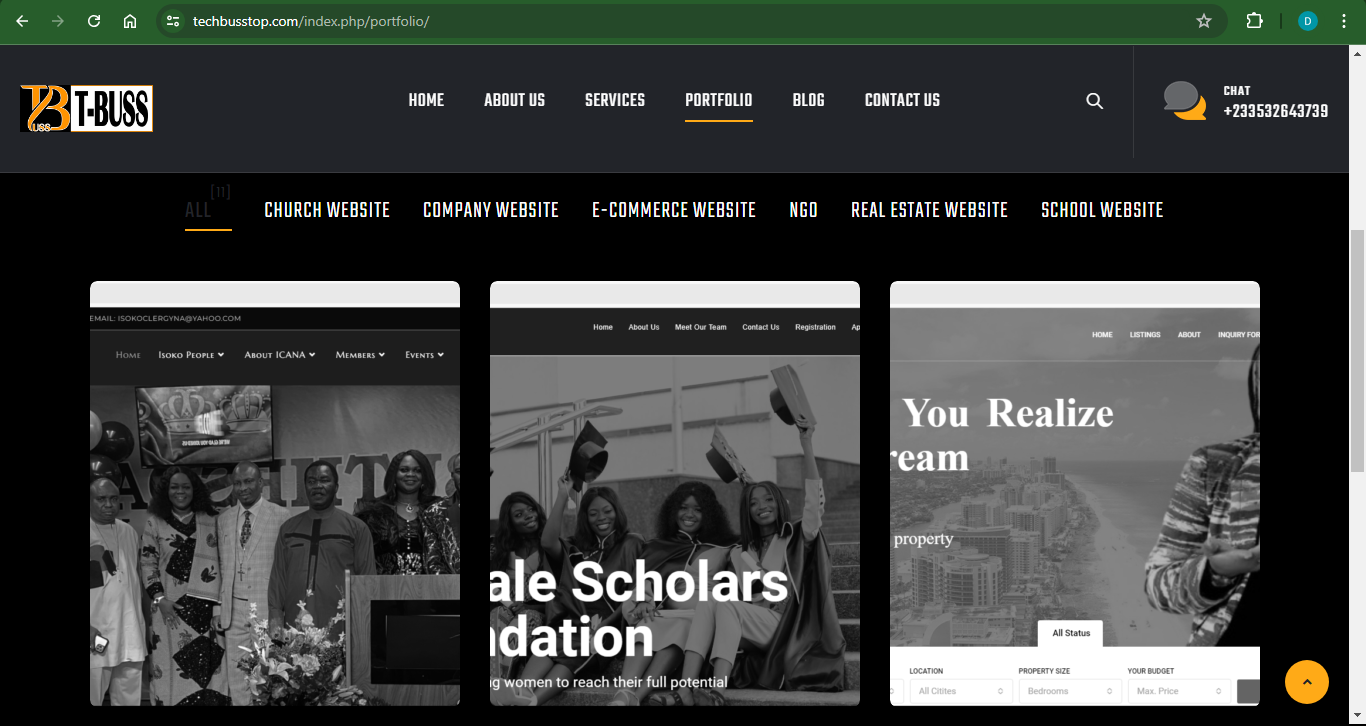Click the Contact Us navigation link
This screenshot has width=1366, height=726.
(902, 100)
